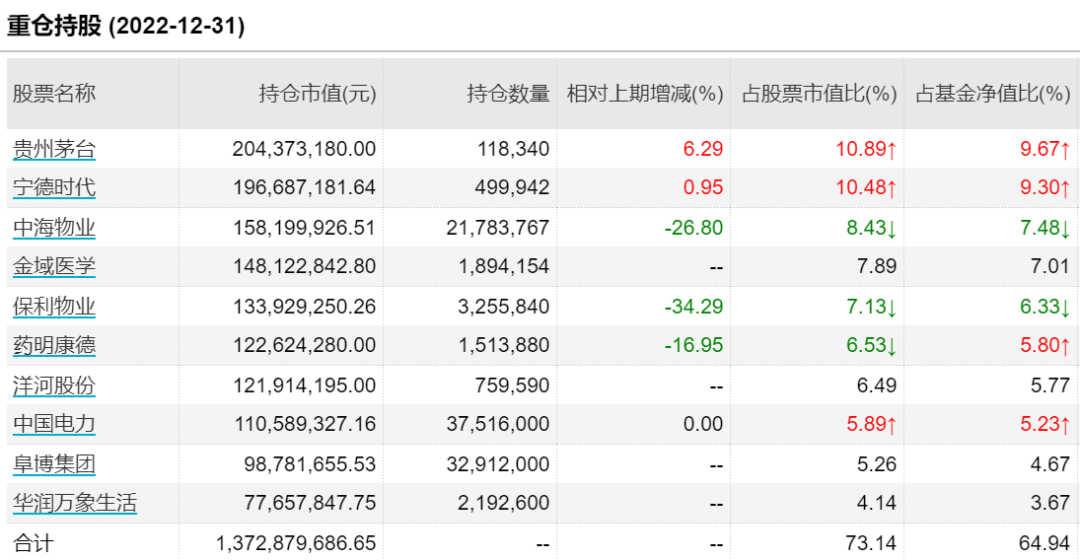Select market value 110,589,327.16
The width and height of the screenshot is (1080, 560).
click(305, 424)
